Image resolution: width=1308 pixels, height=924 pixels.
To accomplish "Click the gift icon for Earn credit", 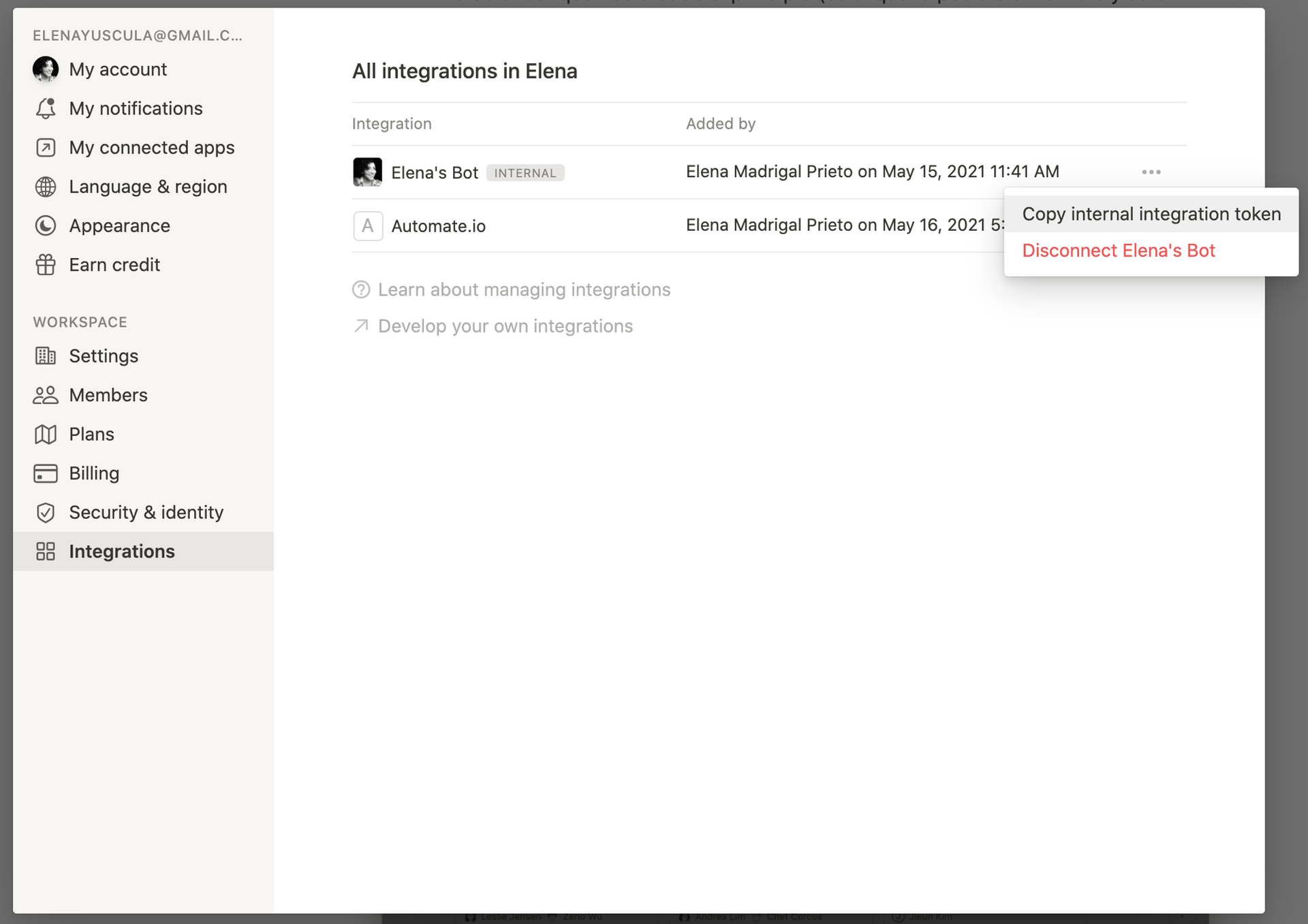I will [x=45, y=265].
